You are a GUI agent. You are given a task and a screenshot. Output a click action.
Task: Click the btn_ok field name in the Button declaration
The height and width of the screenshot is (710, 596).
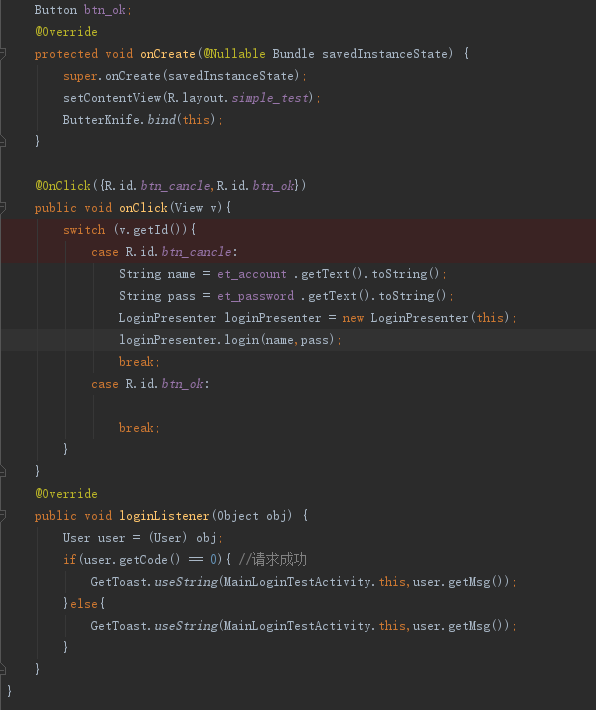coord(105,10)
